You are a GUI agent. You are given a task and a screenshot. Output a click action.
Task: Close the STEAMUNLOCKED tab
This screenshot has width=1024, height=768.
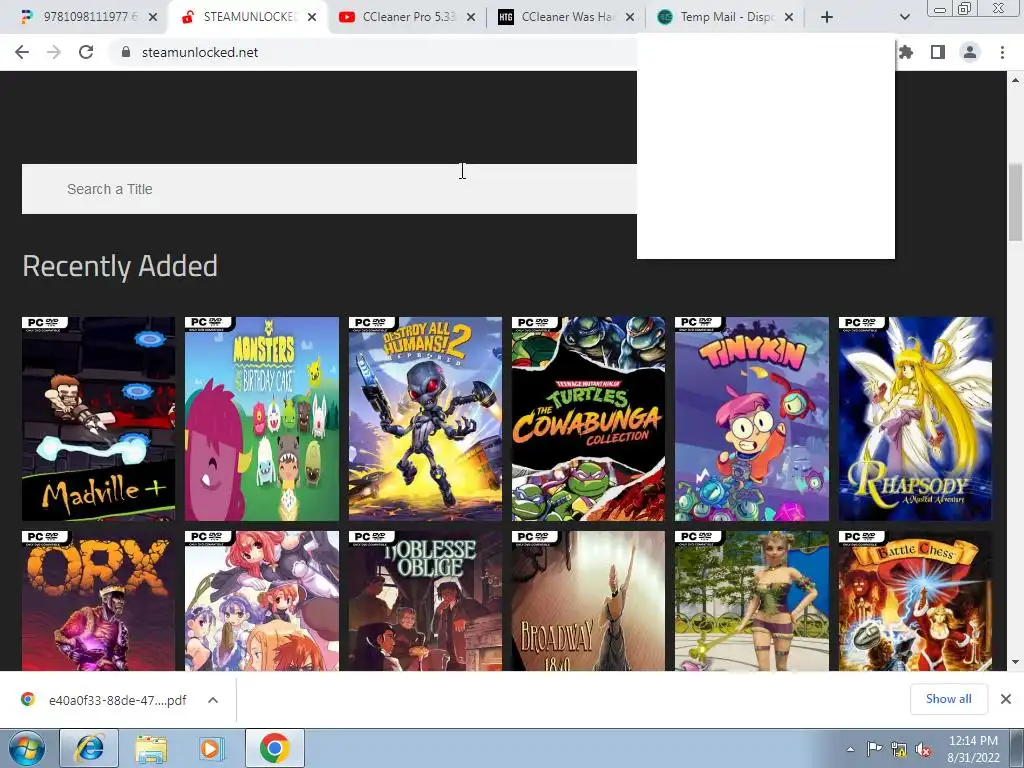312,17
